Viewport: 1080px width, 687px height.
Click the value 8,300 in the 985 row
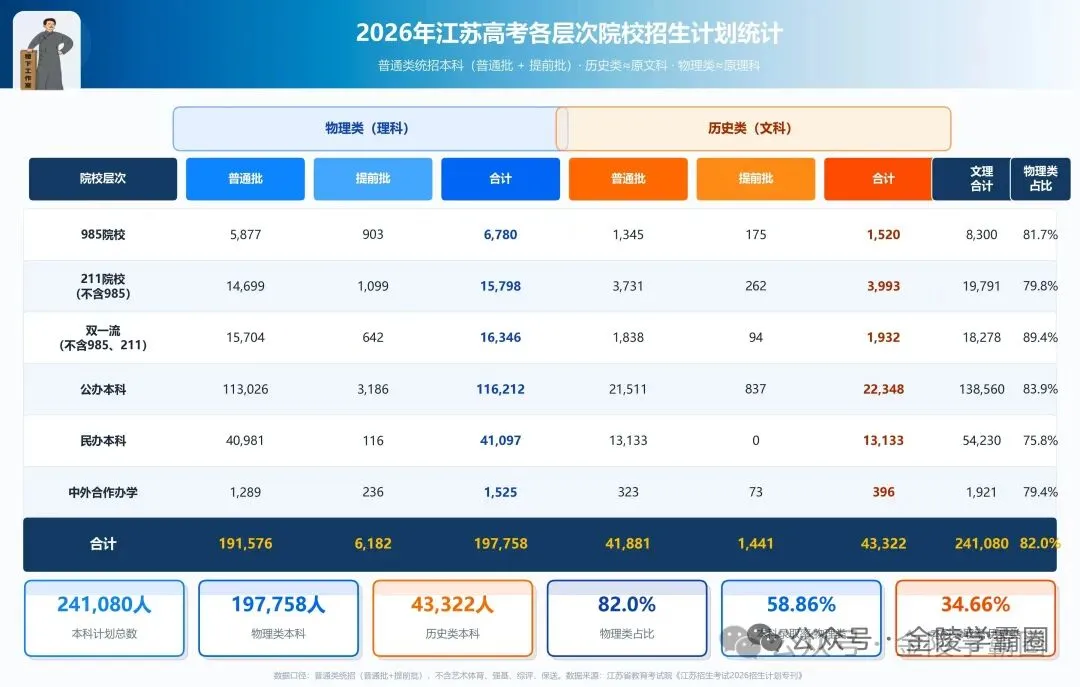[982, 234]
